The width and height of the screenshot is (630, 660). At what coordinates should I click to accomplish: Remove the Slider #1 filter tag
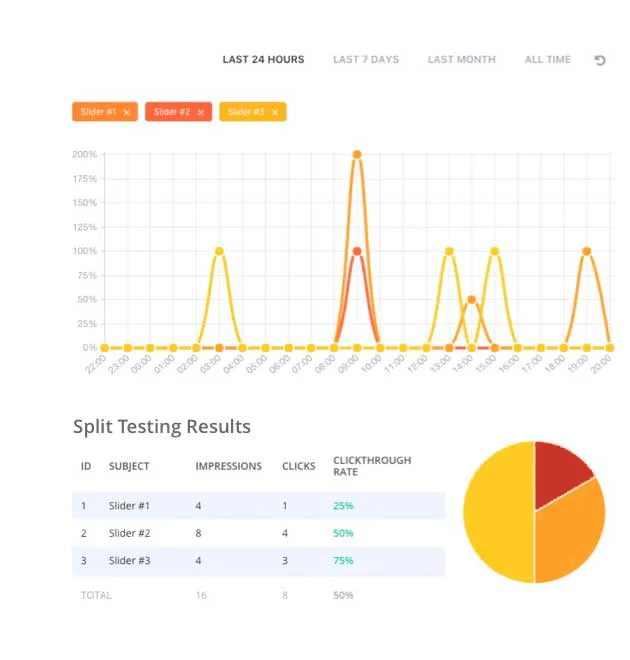point(127,112)
